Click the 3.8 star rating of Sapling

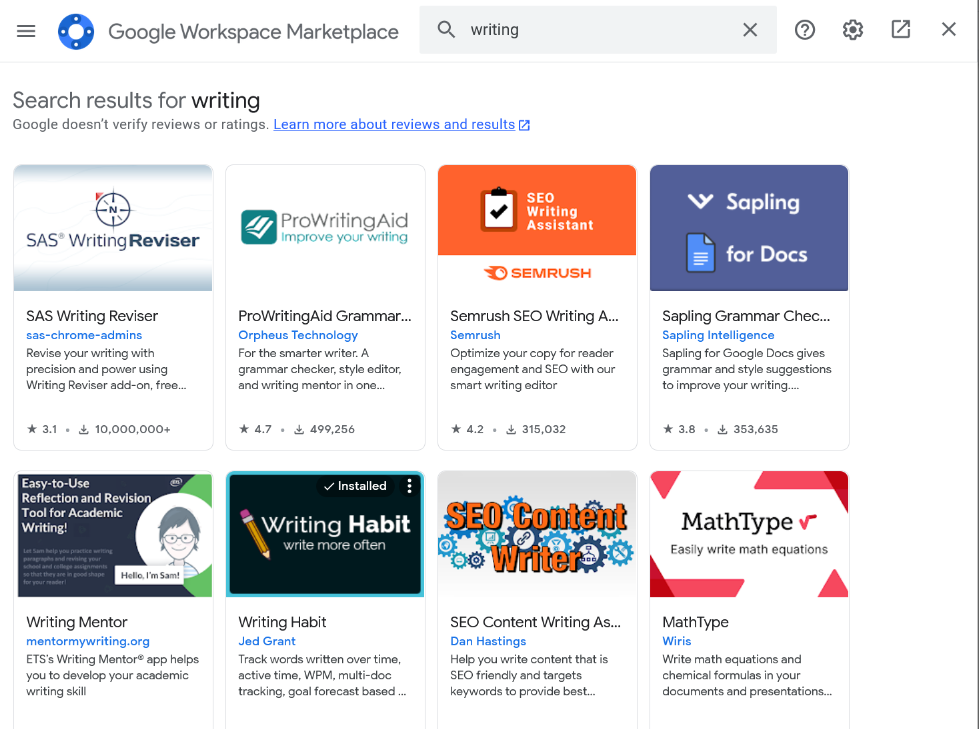(x=679, y=429)
